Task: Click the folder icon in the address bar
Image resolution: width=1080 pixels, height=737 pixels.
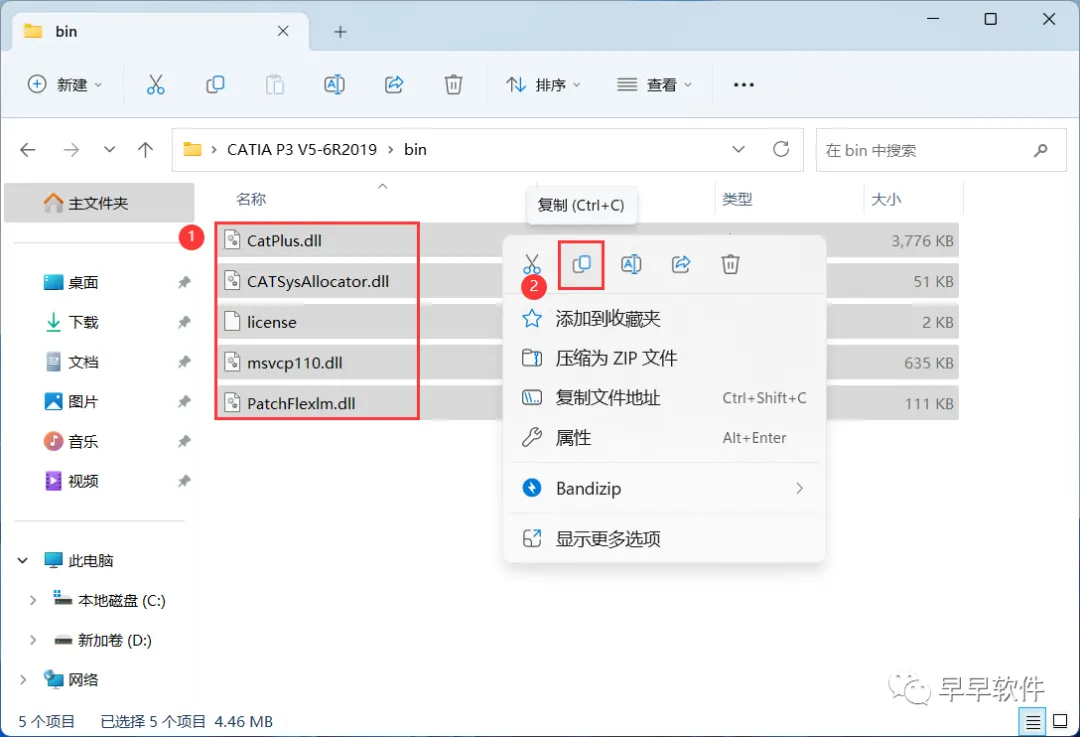Action: [x=192, y=149]
